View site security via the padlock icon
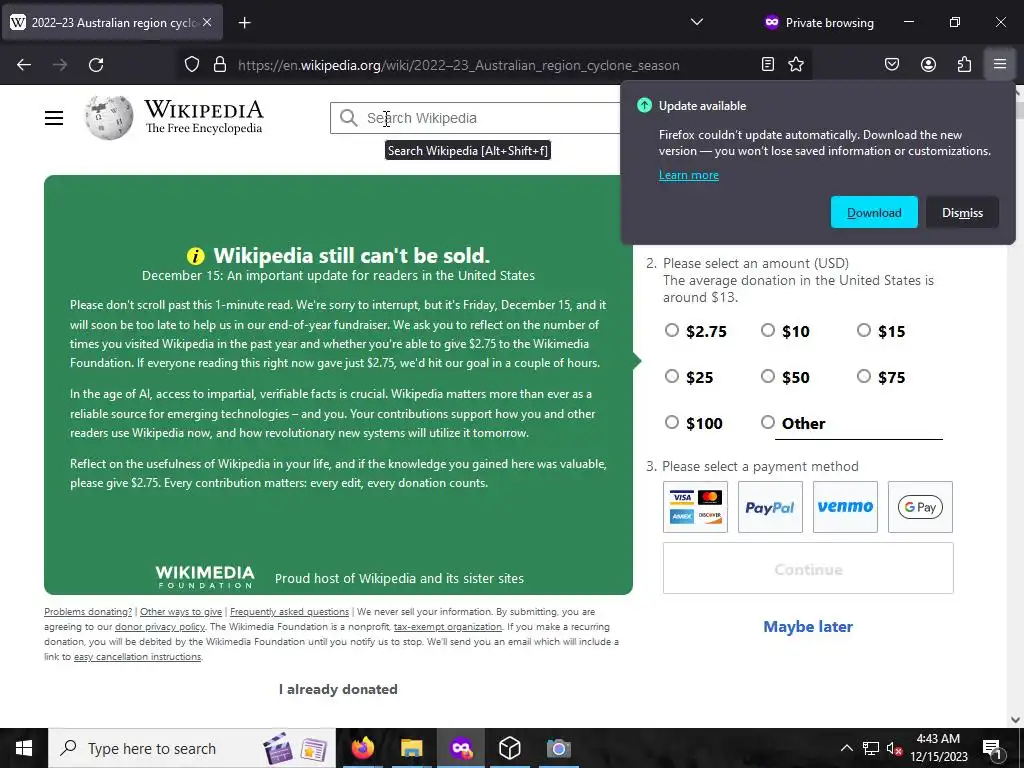 pos(220,65)
